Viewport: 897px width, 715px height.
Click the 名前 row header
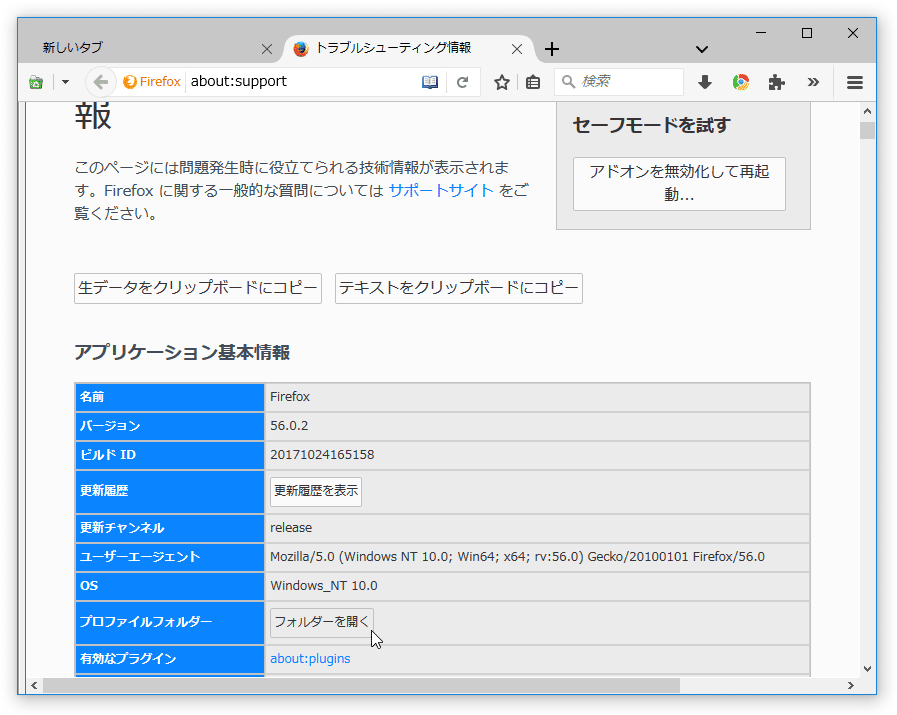pyautogui.click(x=169, y=397)
